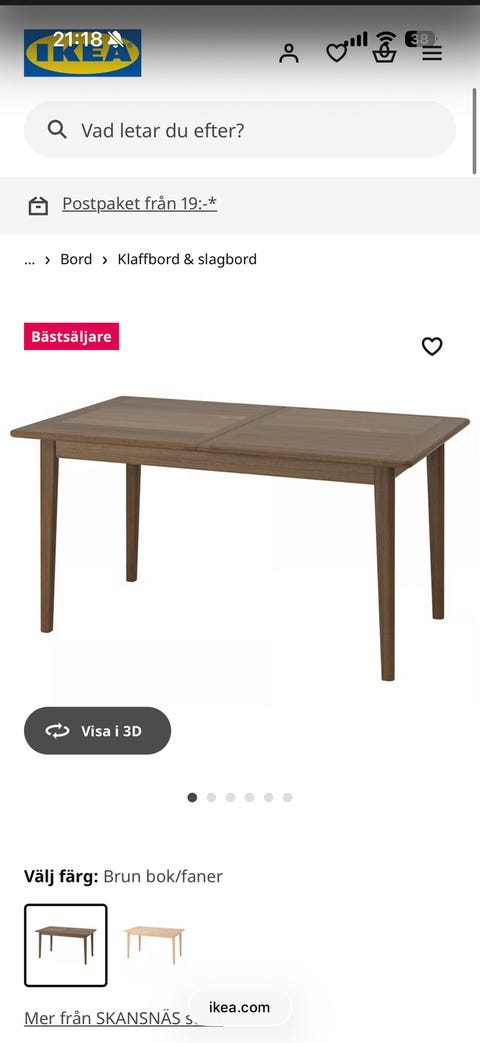Save table to favorites with heart icon
This screenshot has height=1043, width=480.
pyautogui.click(x=432, y=346)
